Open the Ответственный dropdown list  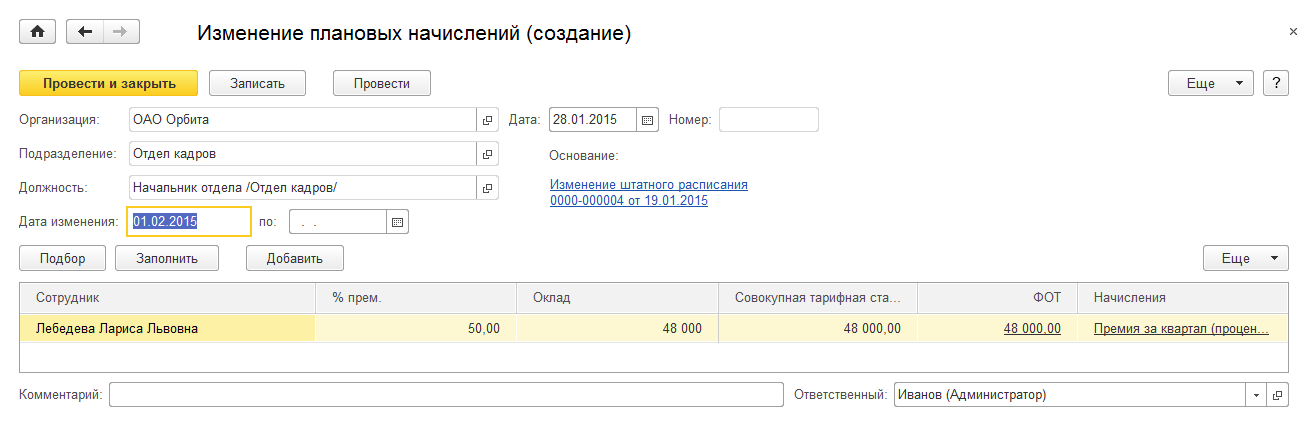pos(1257,395)
